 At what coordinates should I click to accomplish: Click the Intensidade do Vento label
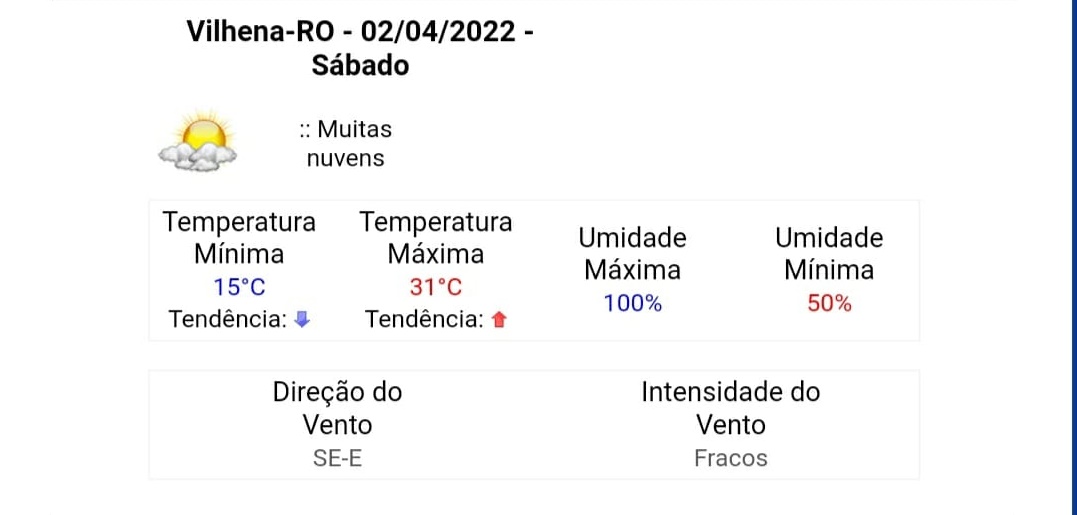pyautogui.click(x=731, y=409)
